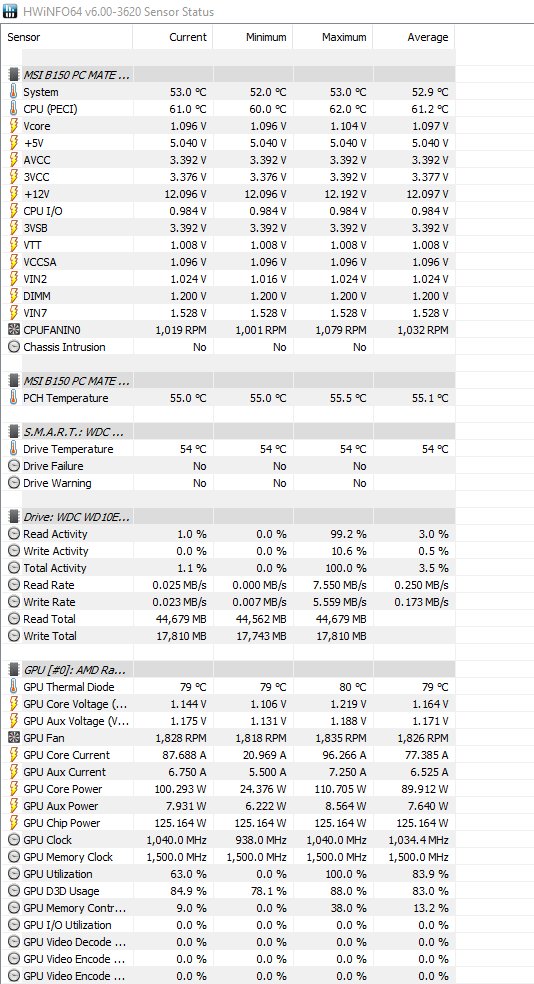Click the clock icon beside Chassis Intrusion
Screen dimensions: 534x984
pyautogui.click(x=14, y=346)
